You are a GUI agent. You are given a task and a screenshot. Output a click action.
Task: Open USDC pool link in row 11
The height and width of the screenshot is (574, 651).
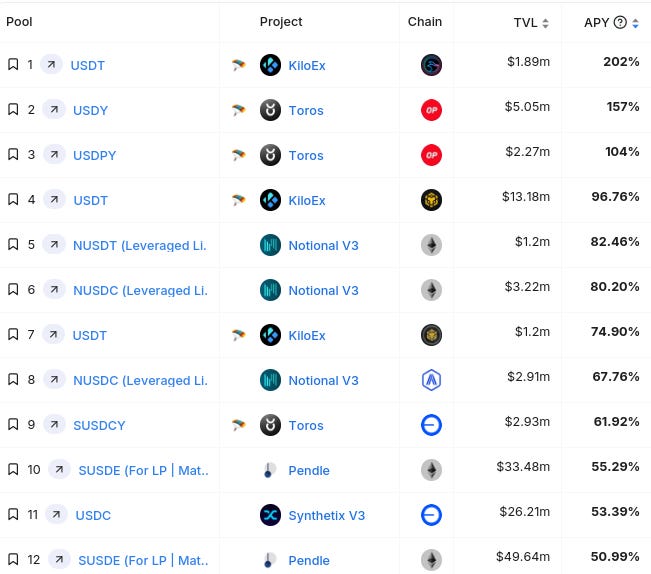coord(93,515)
